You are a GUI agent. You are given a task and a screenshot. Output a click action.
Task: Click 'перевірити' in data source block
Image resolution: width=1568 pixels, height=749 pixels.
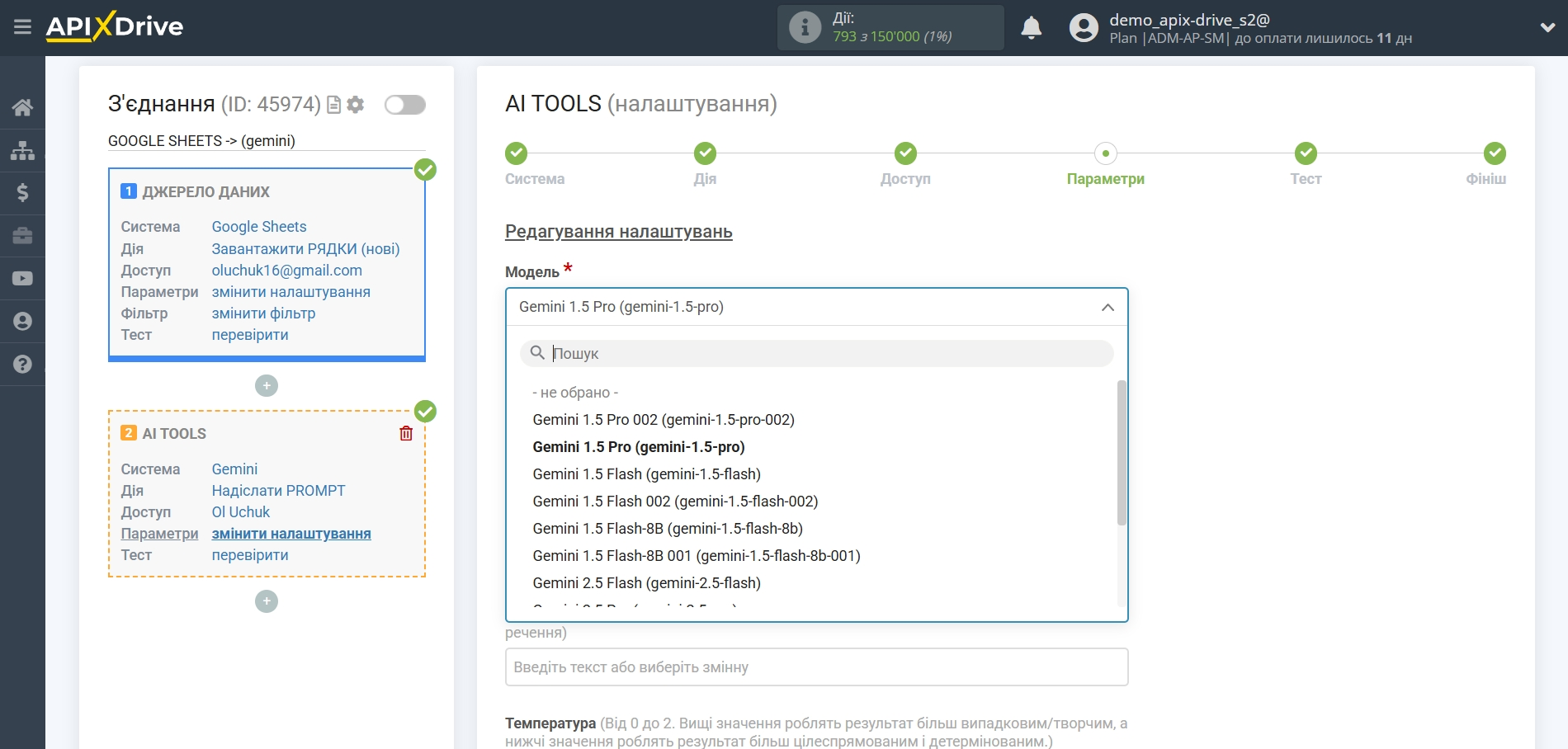tap(250, 335)
